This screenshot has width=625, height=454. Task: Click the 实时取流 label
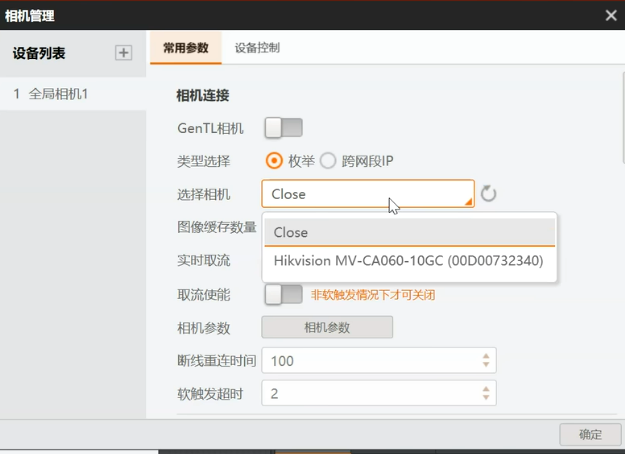click(x=204, y=261)
